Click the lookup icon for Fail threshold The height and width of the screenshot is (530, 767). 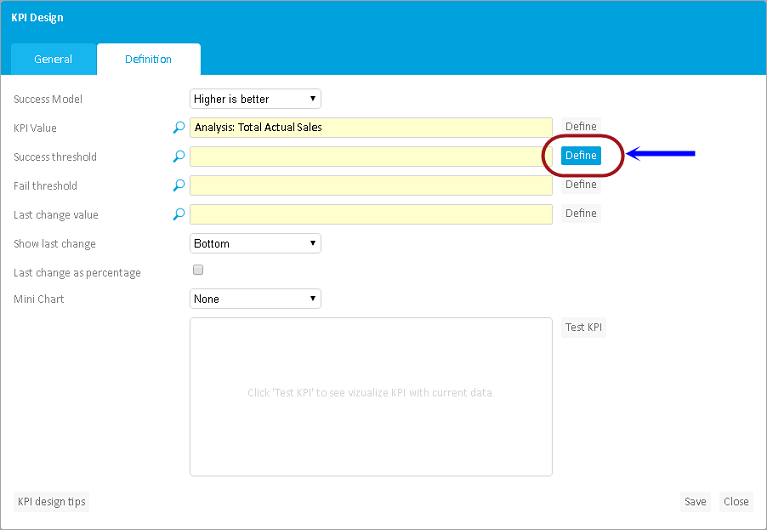[179, 185]
